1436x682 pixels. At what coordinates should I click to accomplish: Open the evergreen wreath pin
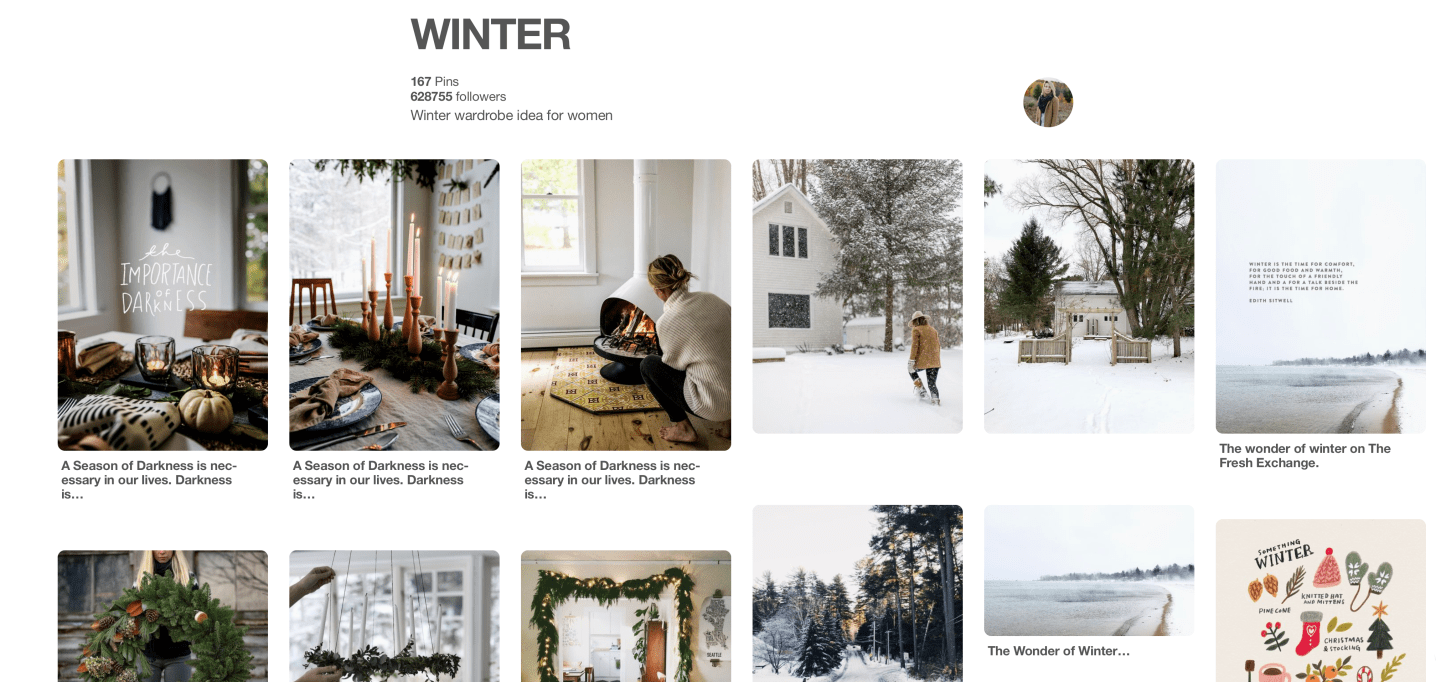click(x=163, y=616)
